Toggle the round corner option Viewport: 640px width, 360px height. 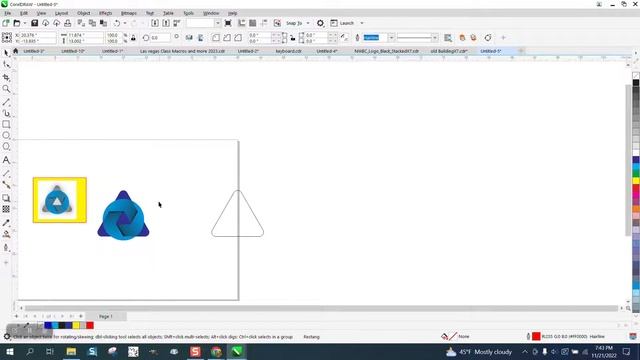[x=216, y=38]
